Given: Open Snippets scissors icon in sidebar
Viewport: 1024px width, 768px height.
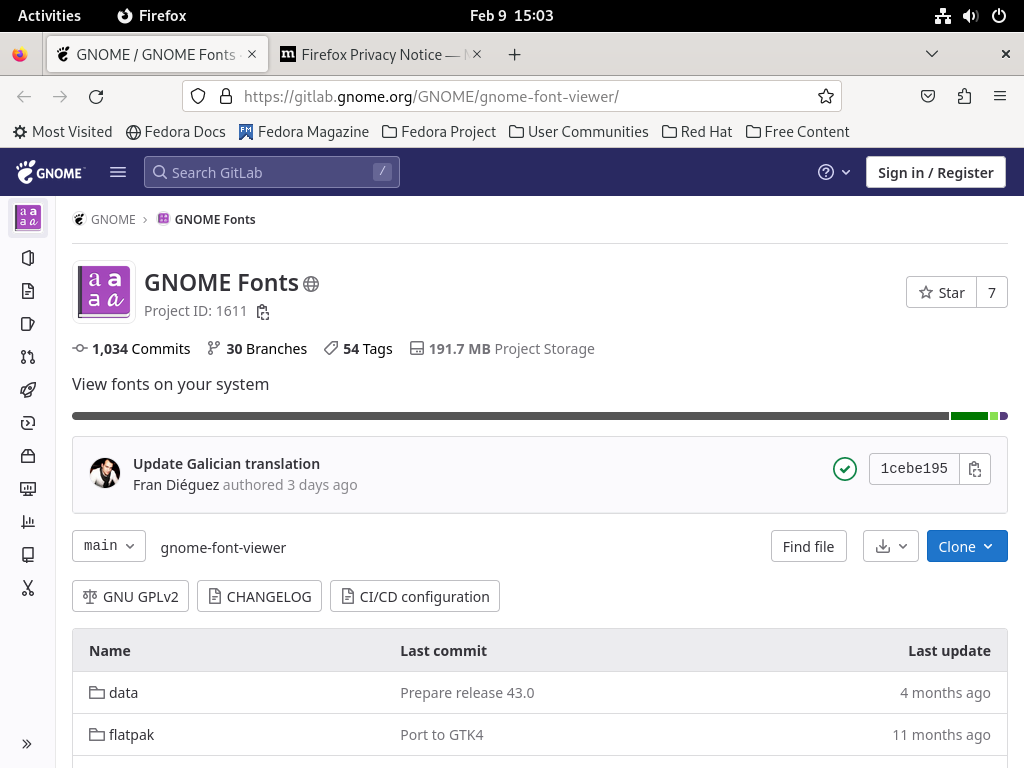Looking at the screenshot, I should (x=27, y=588).
